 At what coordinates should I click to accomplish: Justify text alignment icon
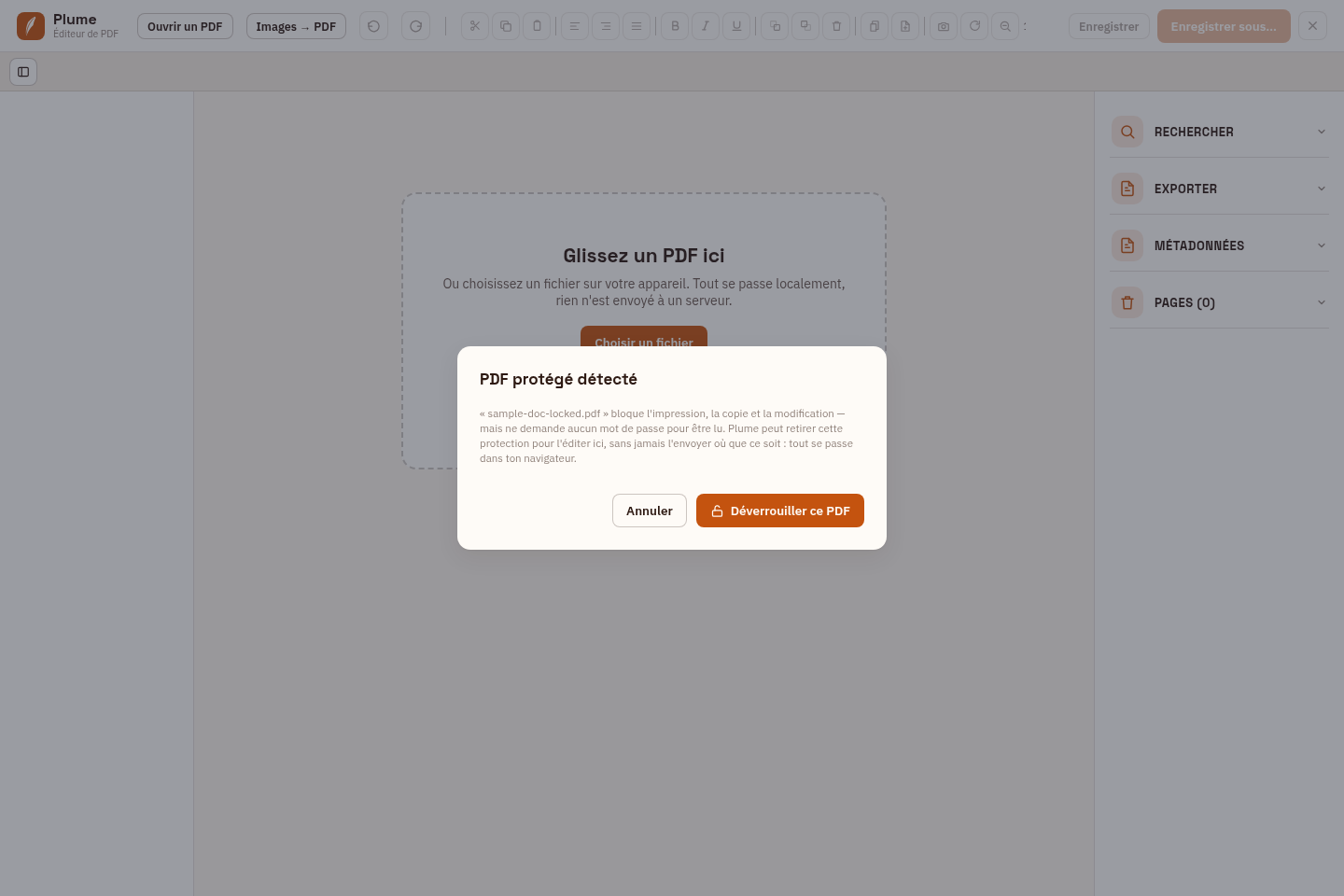tap(637, 26)
